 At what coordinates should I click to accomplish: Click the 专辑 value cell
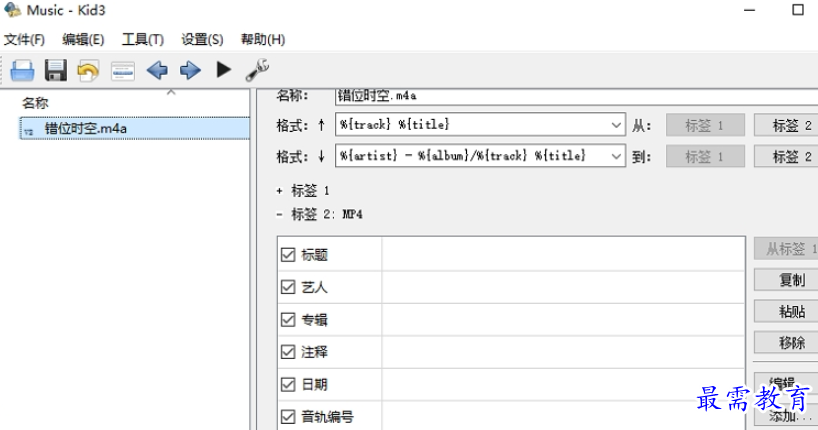563,319
